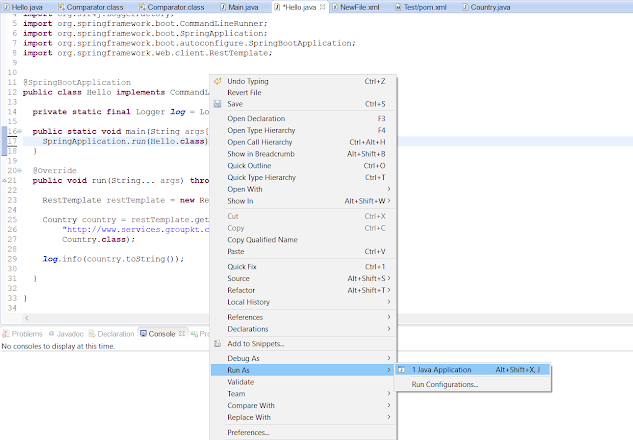
Task: Switch to NewFile.xml editor tab
Action: point(356,7)
